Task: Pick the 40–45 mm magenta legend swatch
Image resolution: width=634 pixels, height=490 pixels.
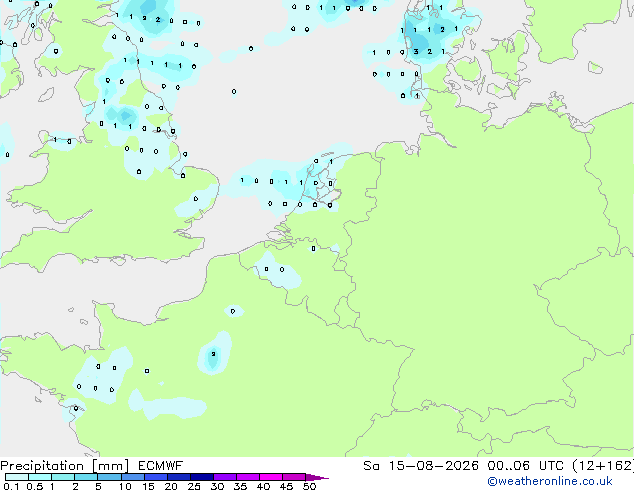Action: pyautogui.click(x=271, y=477)
